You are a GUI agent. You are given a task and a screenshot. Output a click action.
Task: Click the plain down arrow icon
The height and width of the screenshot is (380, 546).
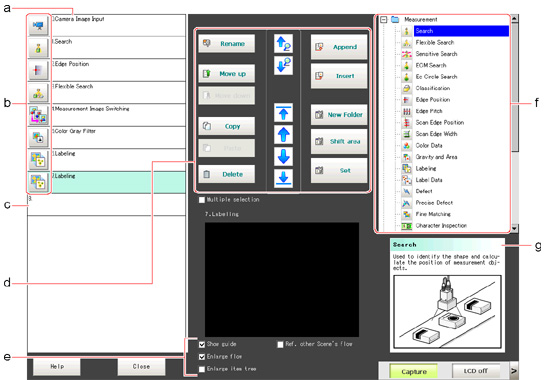click(283, 156)
